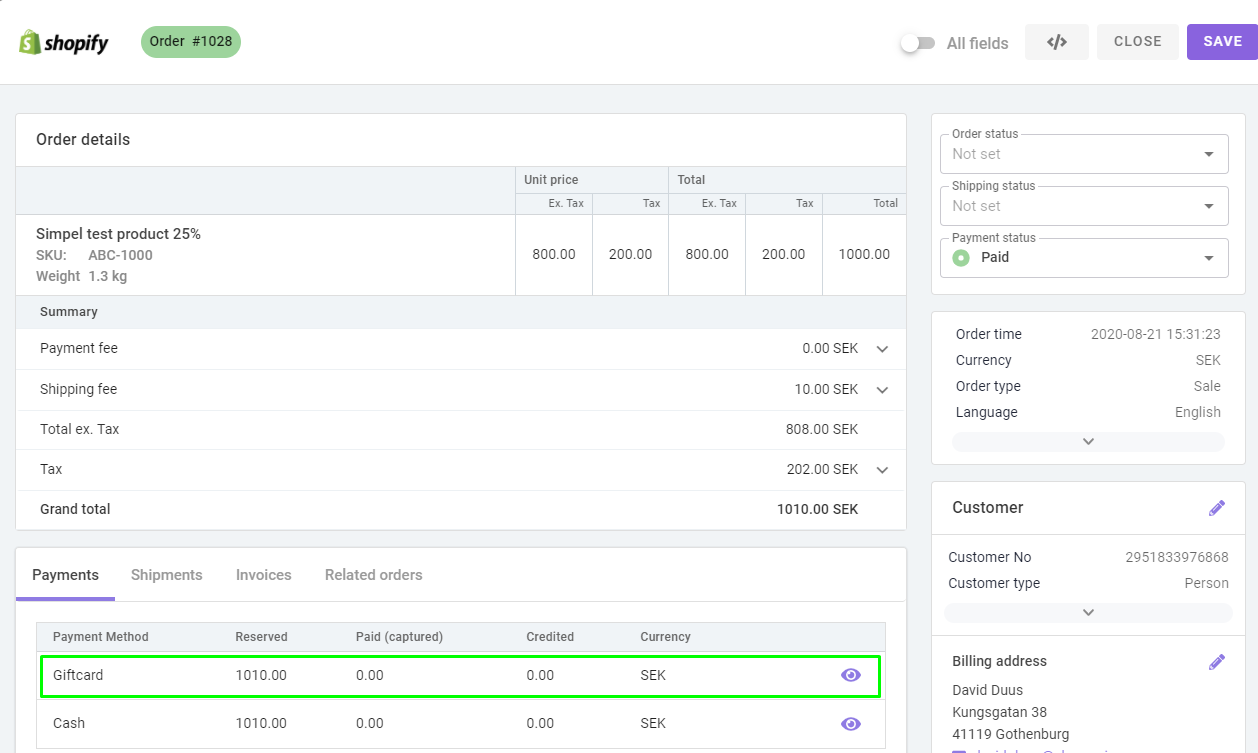1258x753 pixels.
Task: Click the Payment Method column header
Action: [x=100, y=637]
